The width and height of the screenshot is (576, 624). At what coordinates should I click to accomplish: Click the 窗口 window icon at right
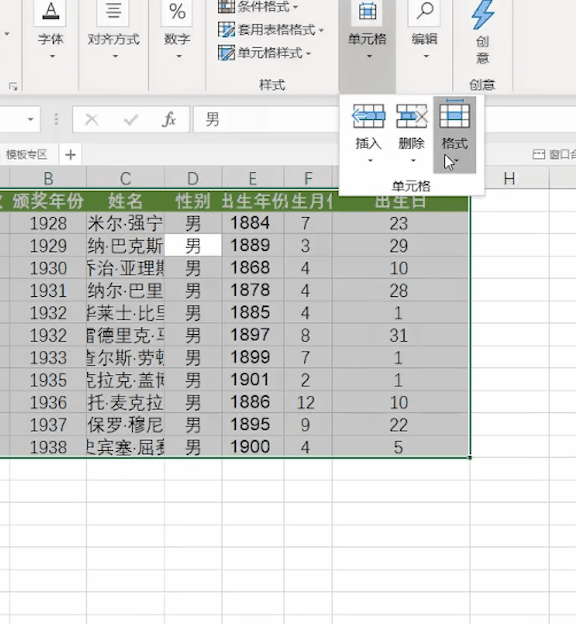pos(538,154)
